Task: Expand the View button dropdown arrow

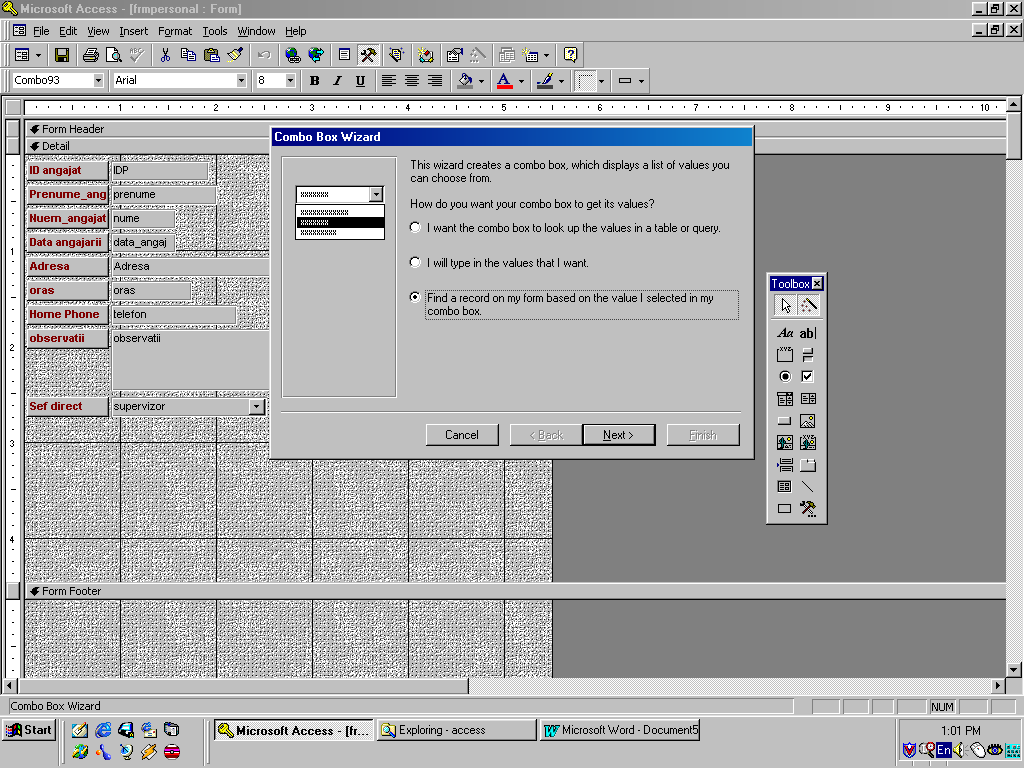Action: pos(38,56)
